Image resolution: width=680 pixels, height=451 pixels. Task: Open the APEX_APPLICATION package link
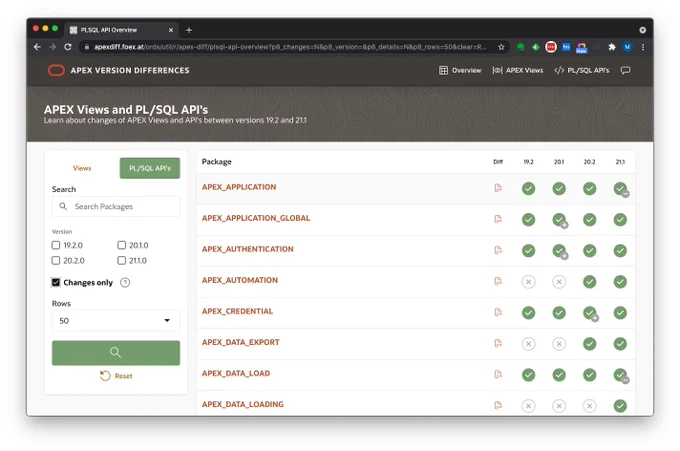click(239, 187)
